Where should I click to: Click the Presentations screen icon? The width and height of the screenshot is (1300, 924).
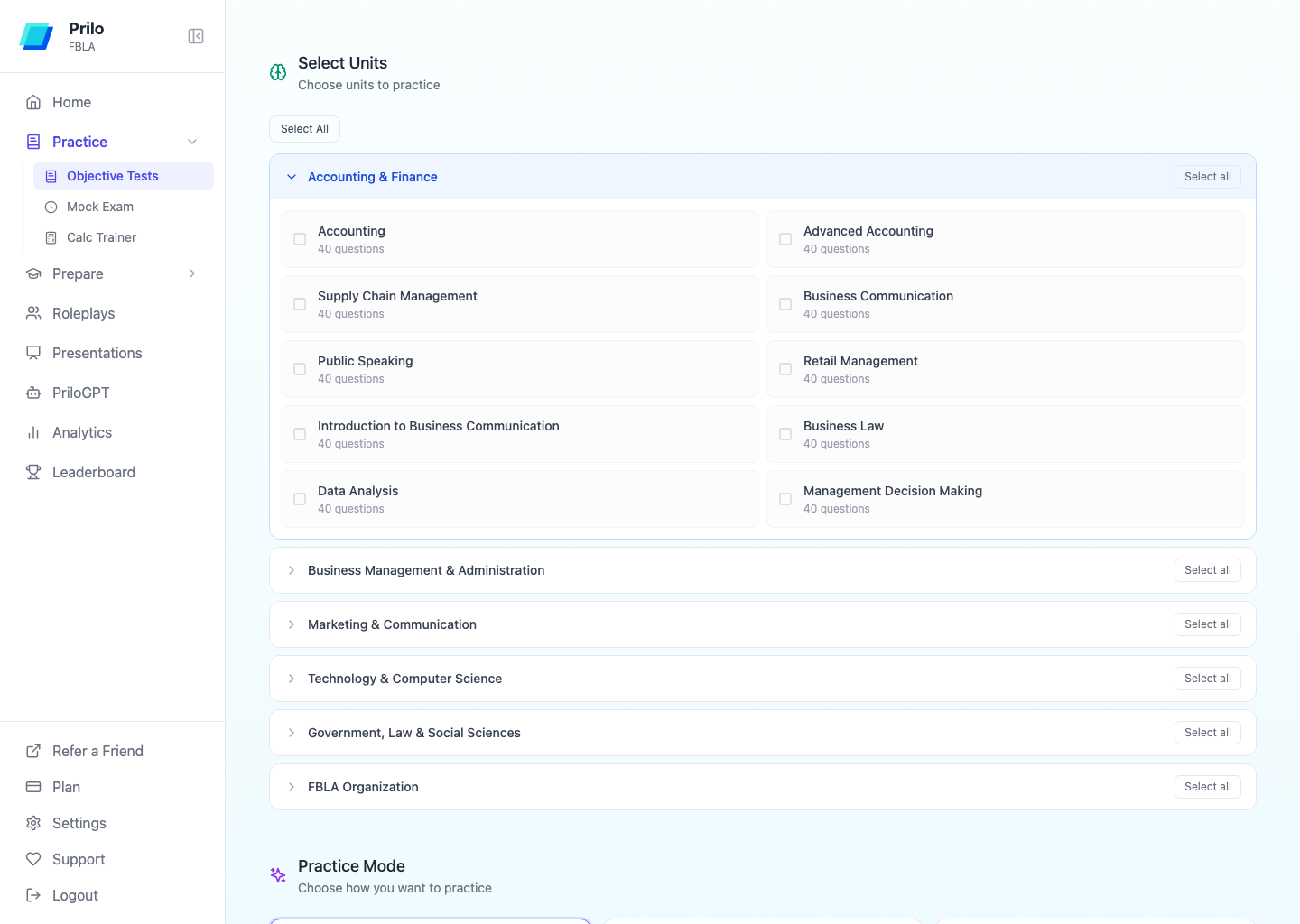pos(33,353)
